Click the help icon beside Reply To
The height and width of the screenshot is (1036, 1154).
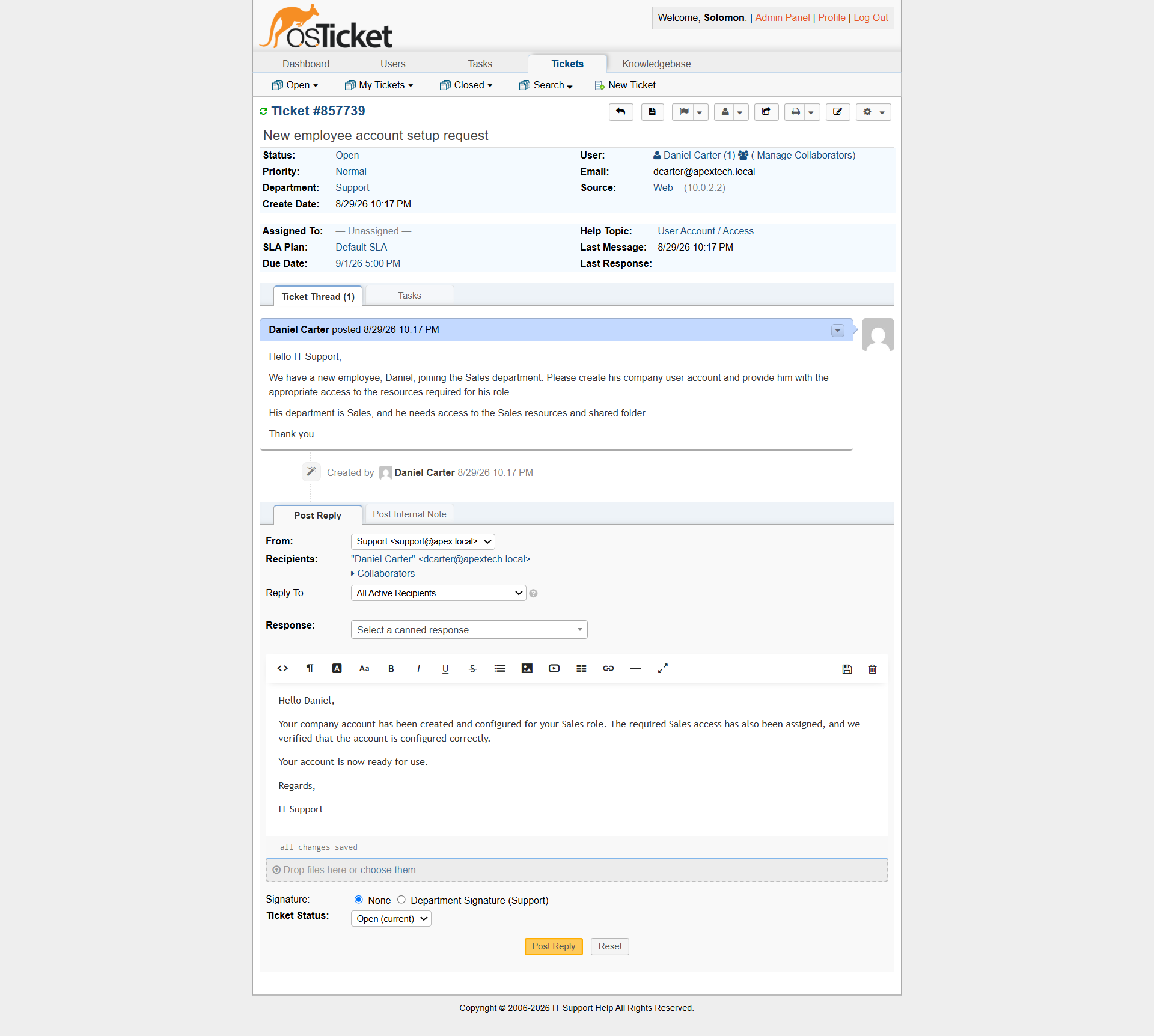pyautogui.click(x=533, y=593)
